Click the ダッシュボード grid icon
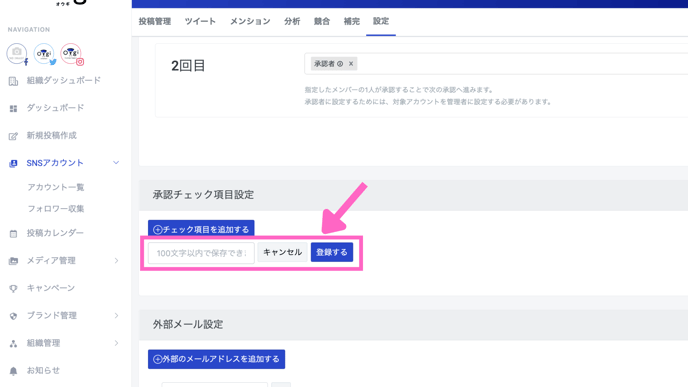This screenshot has width=688, height=387. [x=13, y=108]
